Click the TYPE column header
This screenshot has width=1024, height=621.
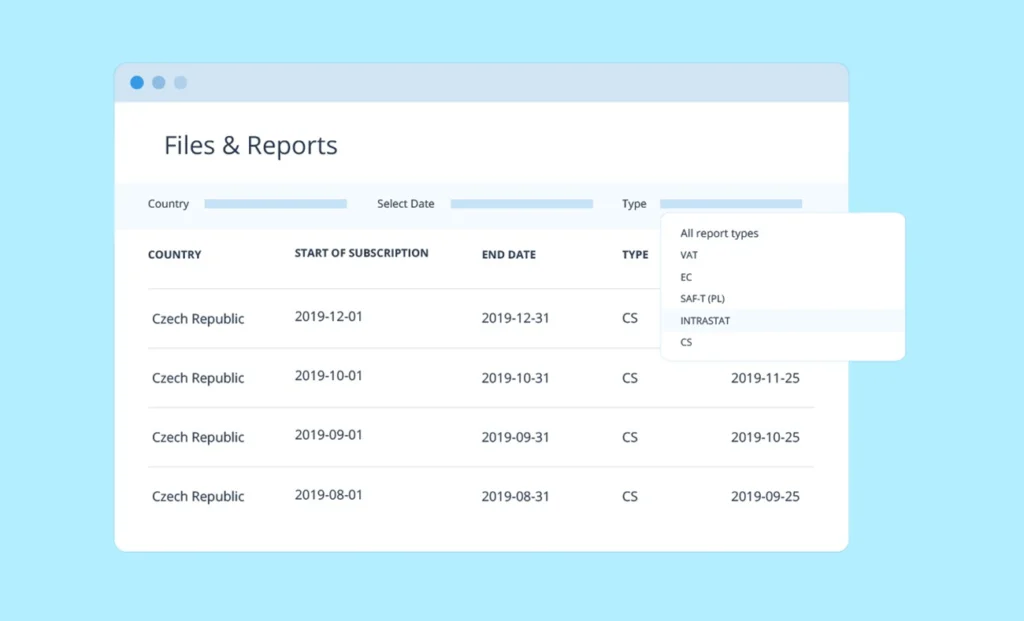635,255
